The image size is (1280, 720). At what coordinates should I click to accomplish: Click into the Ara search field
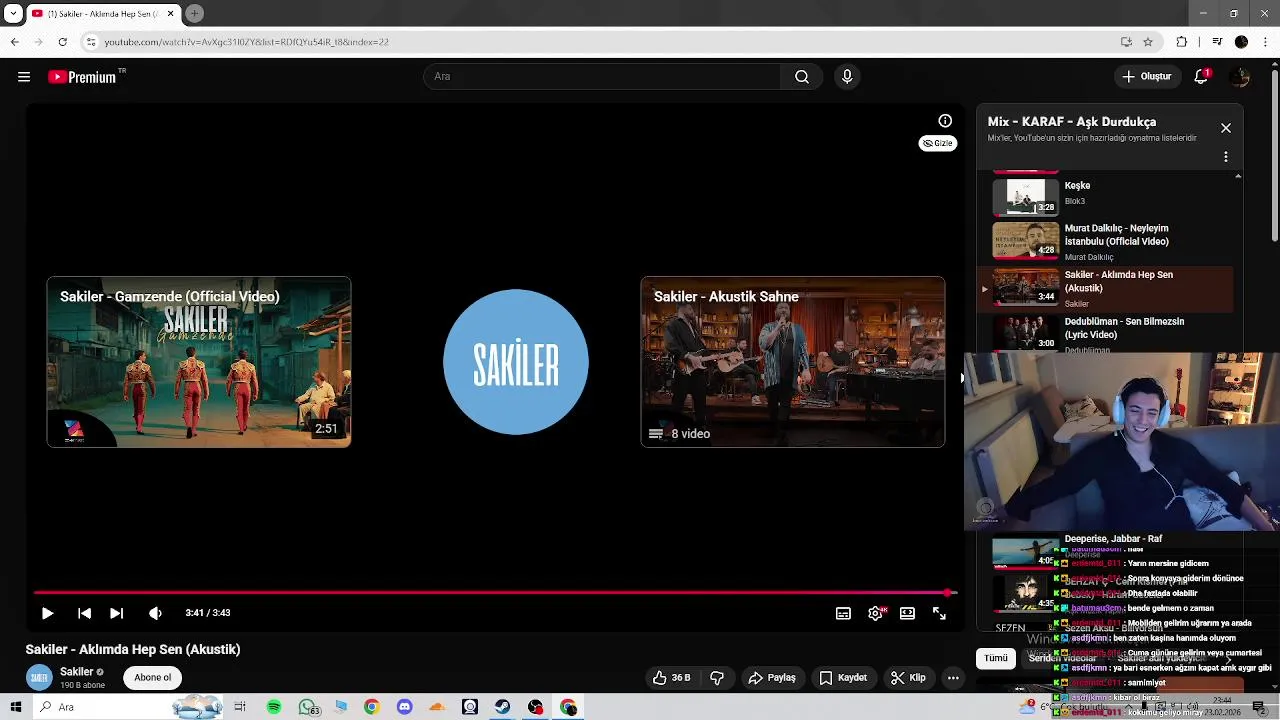pyautogui.click(x=602, y=77)
